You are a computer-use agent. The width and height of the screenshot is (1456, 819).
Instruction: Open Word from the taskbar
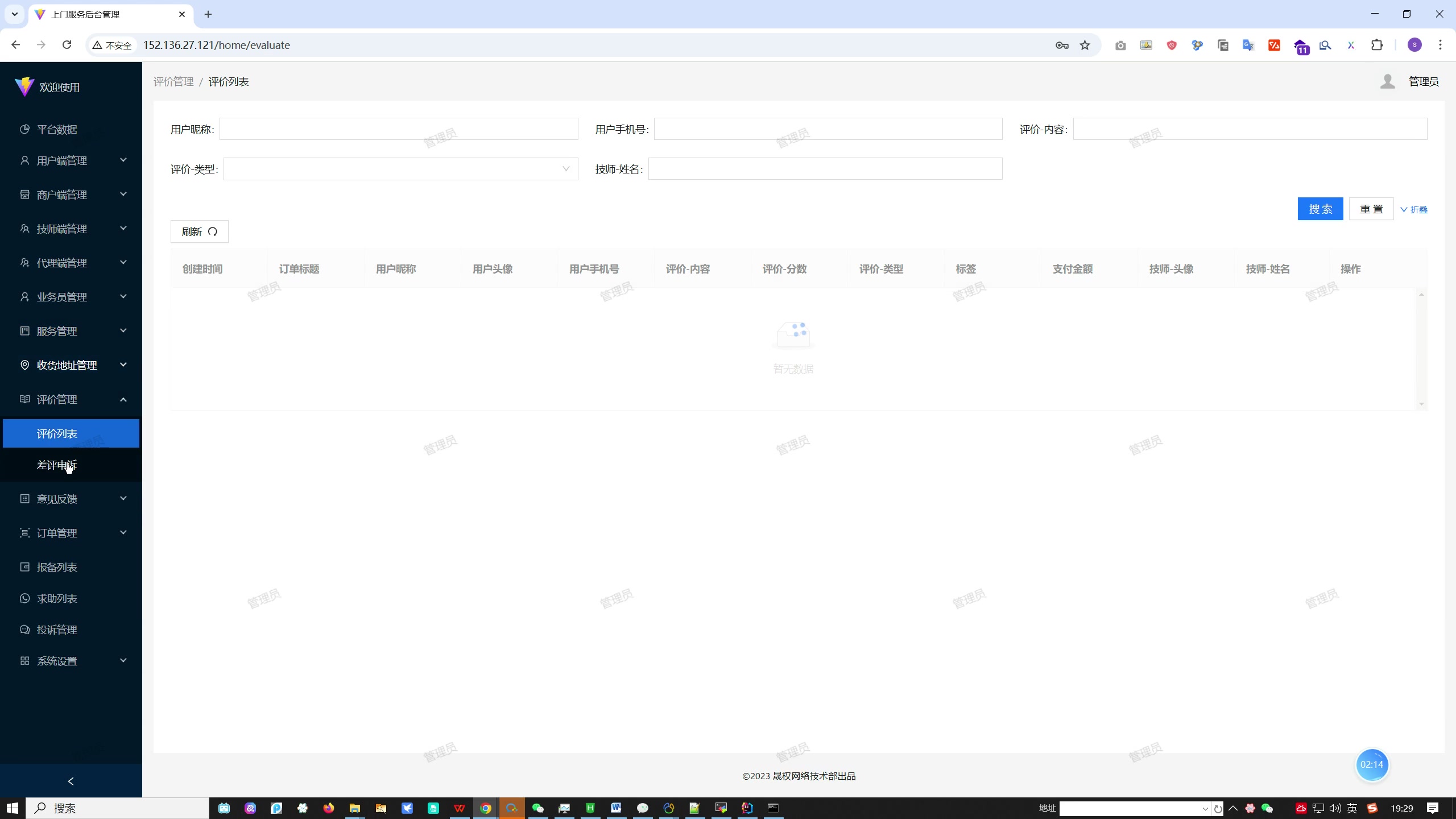tap(616, 808)
